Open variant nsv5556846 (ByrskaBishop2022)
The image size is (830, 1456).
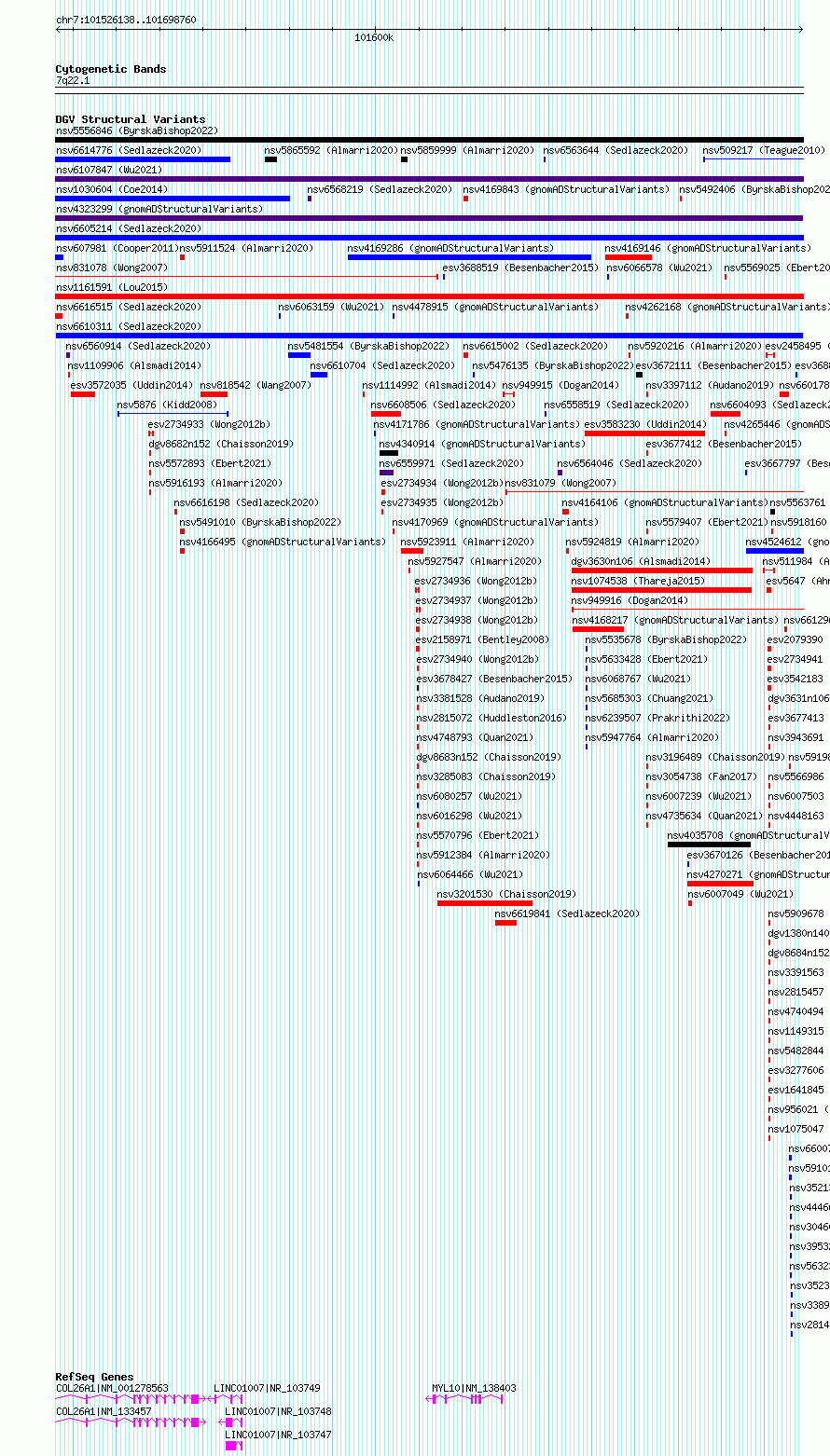click(x=136, y=131)
